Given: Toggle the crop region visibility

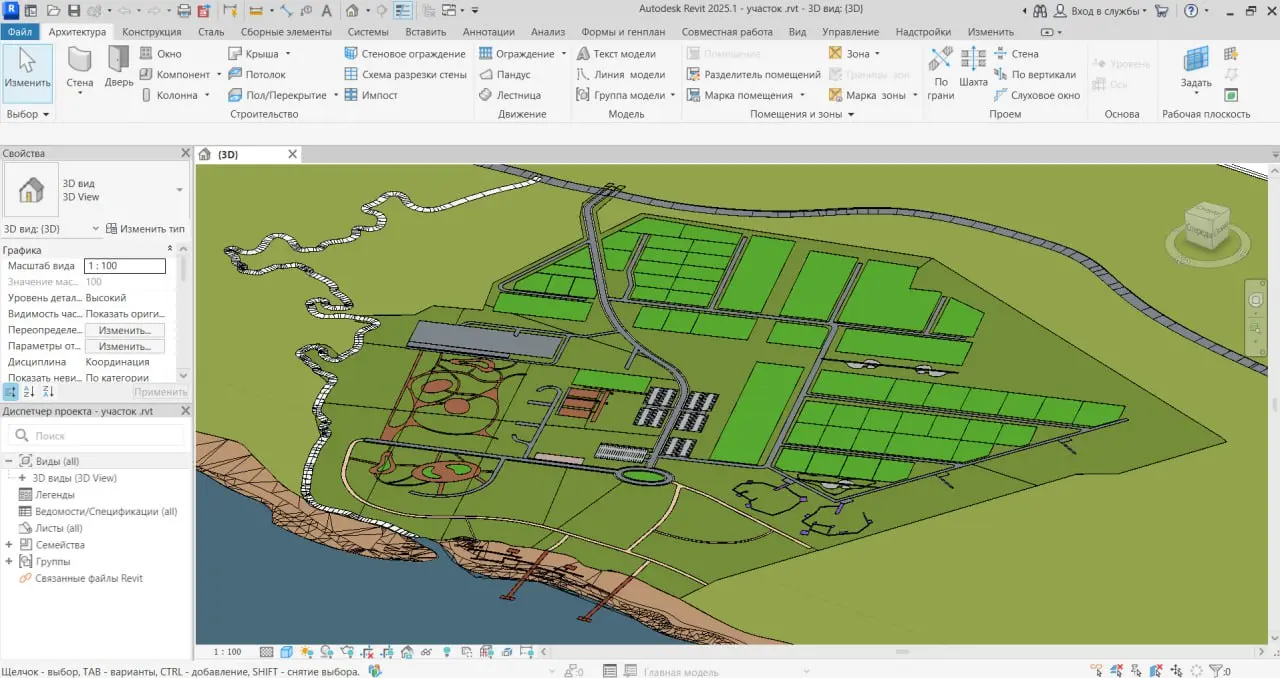Looking at the screenshot, I should click(x=389, y=651).
